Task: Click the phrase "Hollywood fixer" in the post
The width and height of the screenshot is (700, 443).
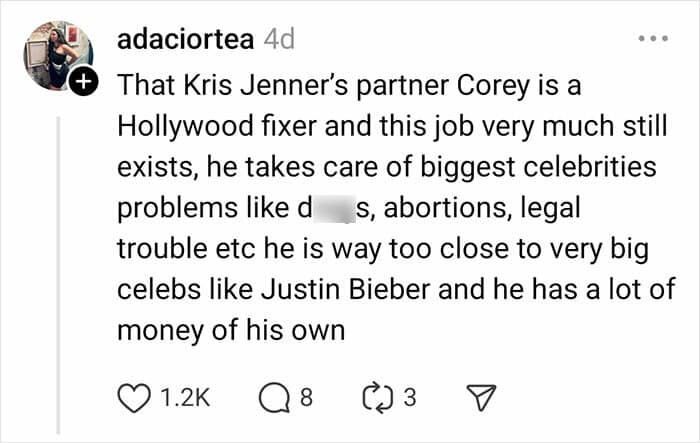Action: [217, 126]
